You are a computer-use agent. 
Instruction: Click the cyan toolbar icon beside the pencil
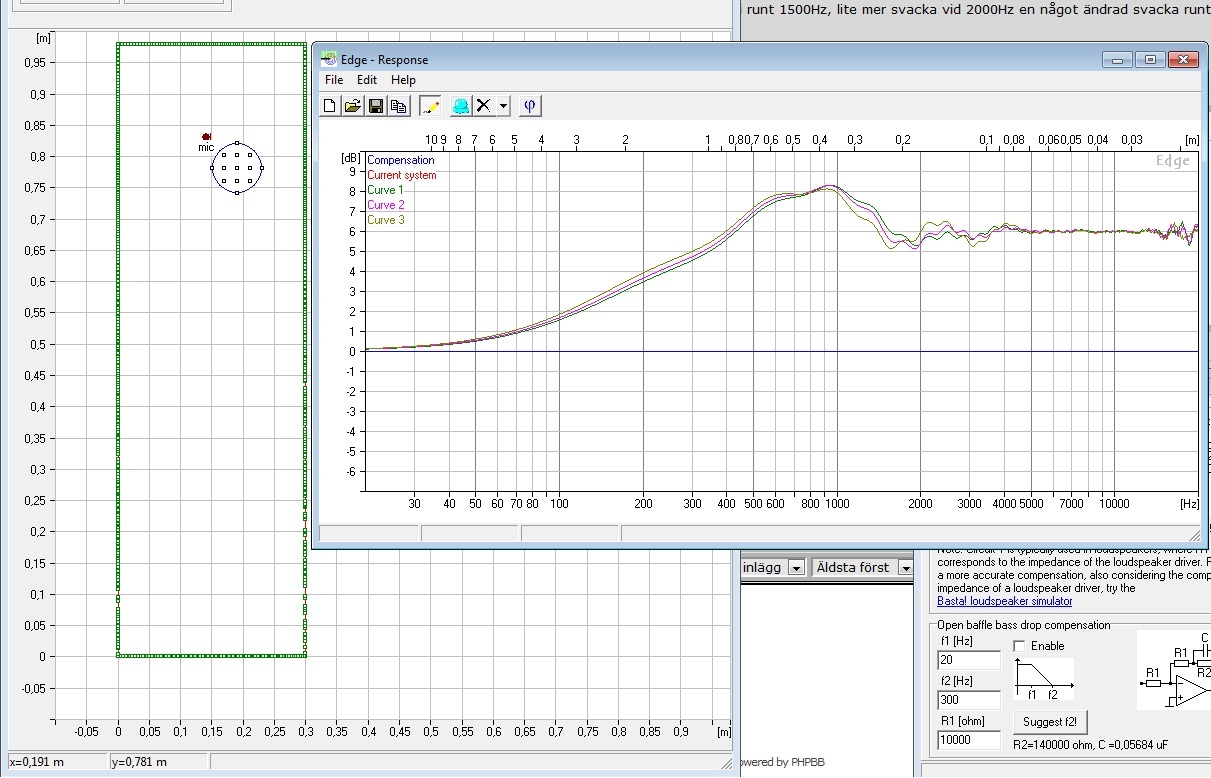(x=460, y=106)
